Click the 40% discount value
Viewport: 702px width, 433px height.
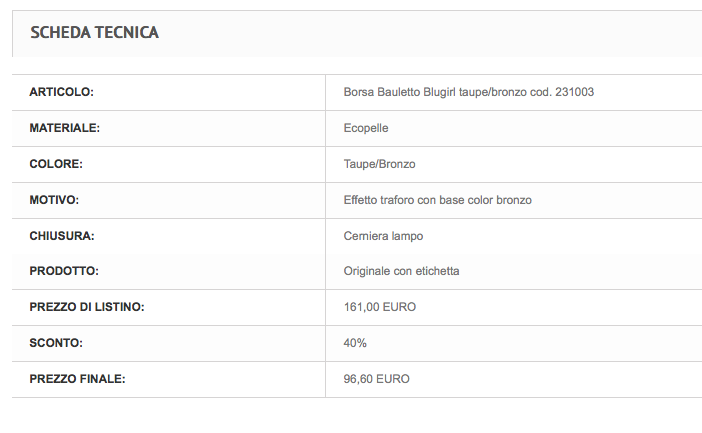click(355, 343)
